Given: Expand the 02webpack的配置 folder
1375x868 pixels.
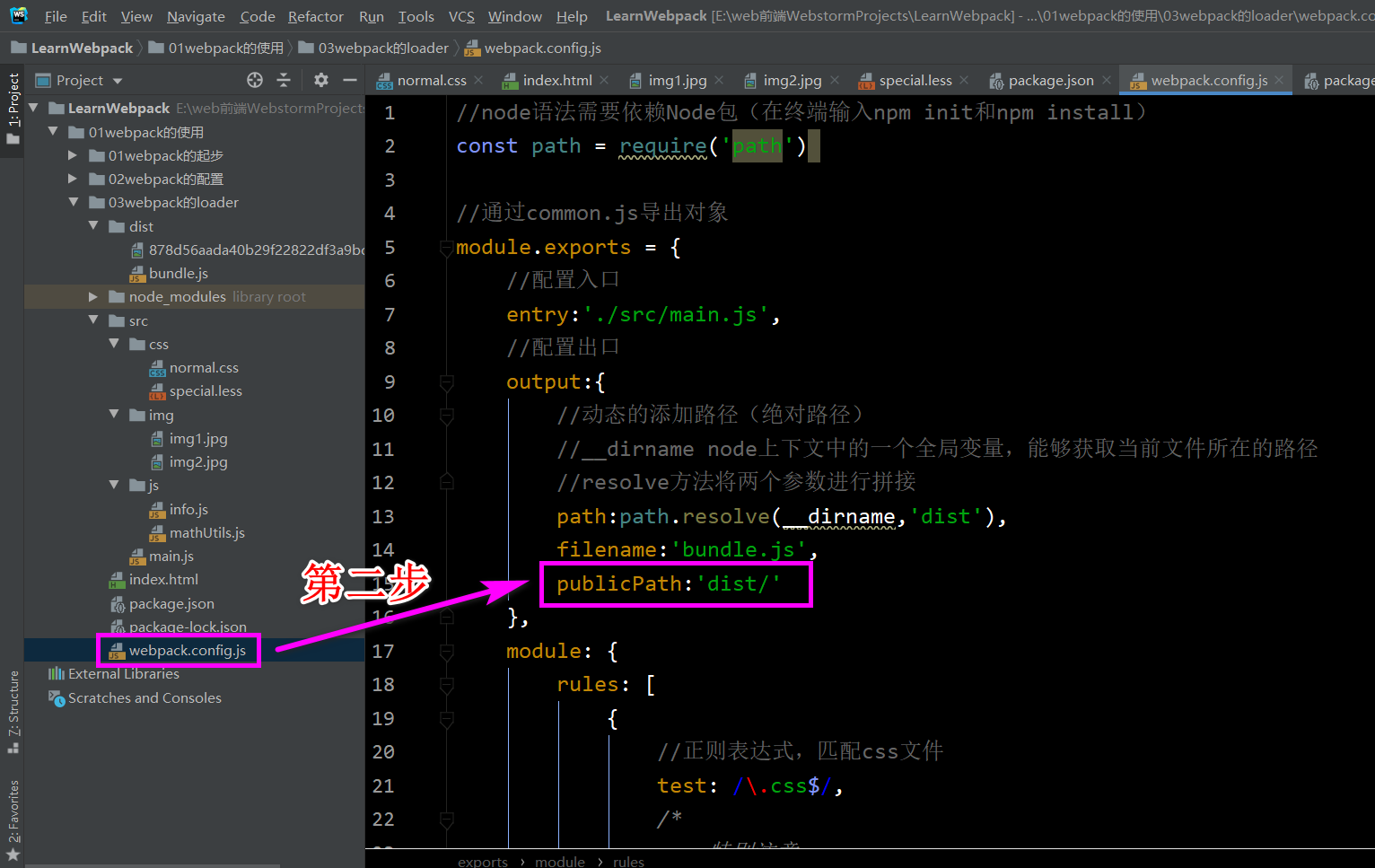Looking at the screenshot, I should tap(74, 179).
